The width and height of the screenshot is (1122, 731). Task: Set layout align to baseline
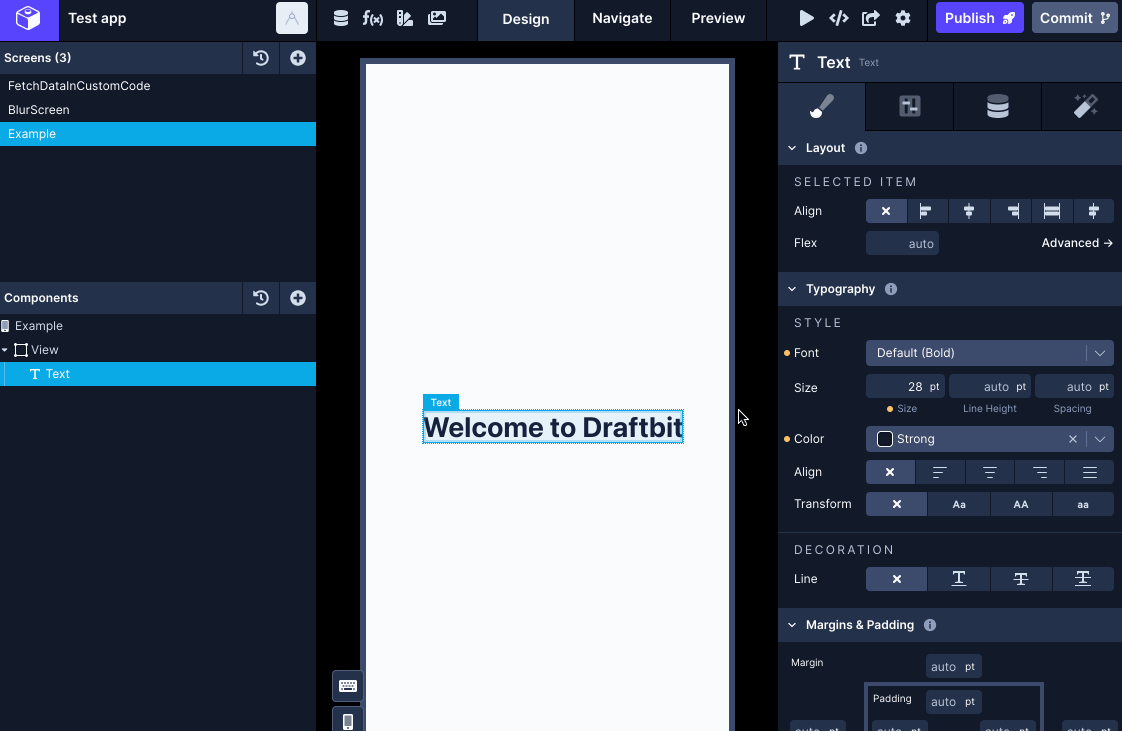tap(1093, 211)
